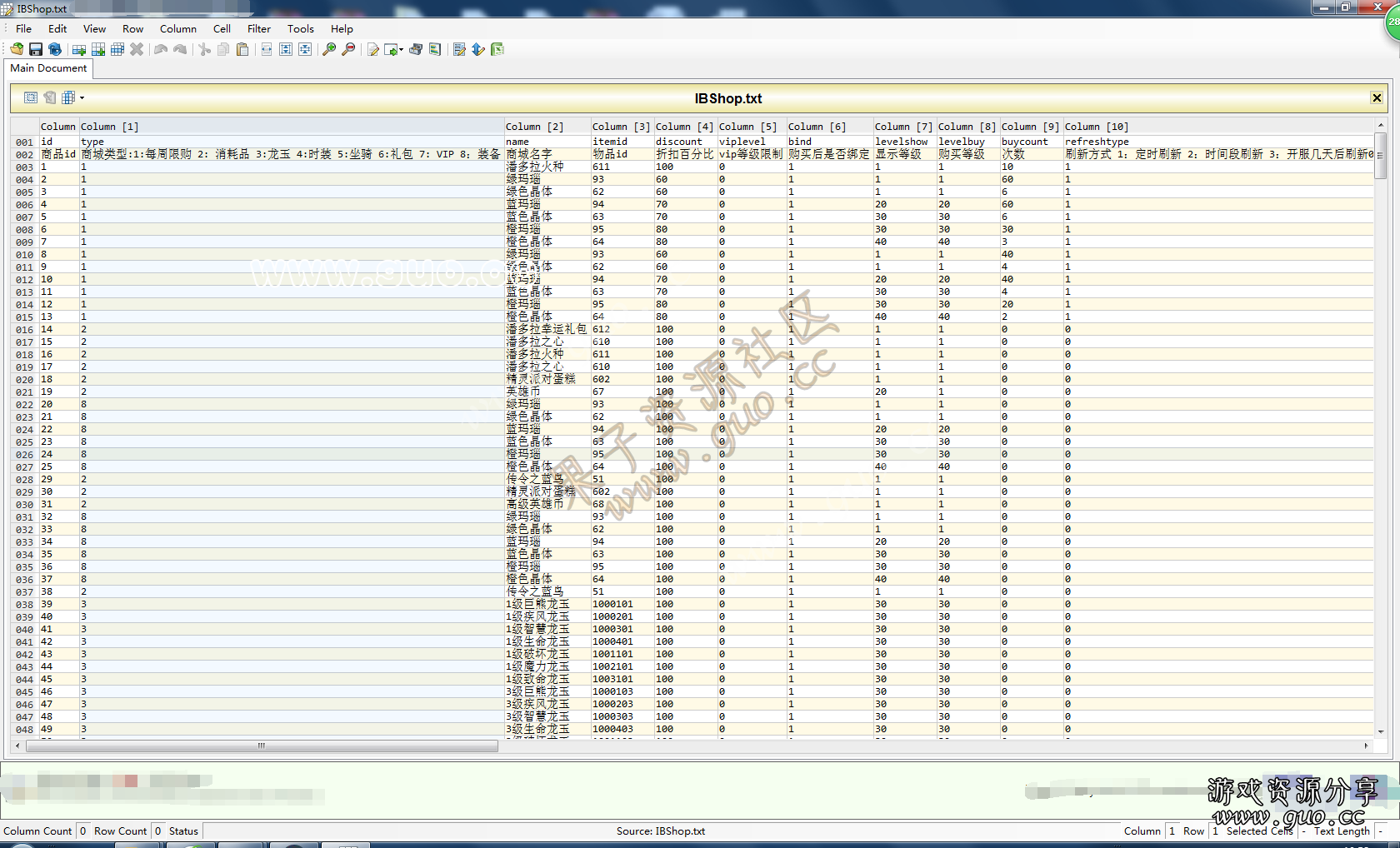Expand the table view dropdown arrow
This screenshot has height=848, width=1400.
click(81, 97)
